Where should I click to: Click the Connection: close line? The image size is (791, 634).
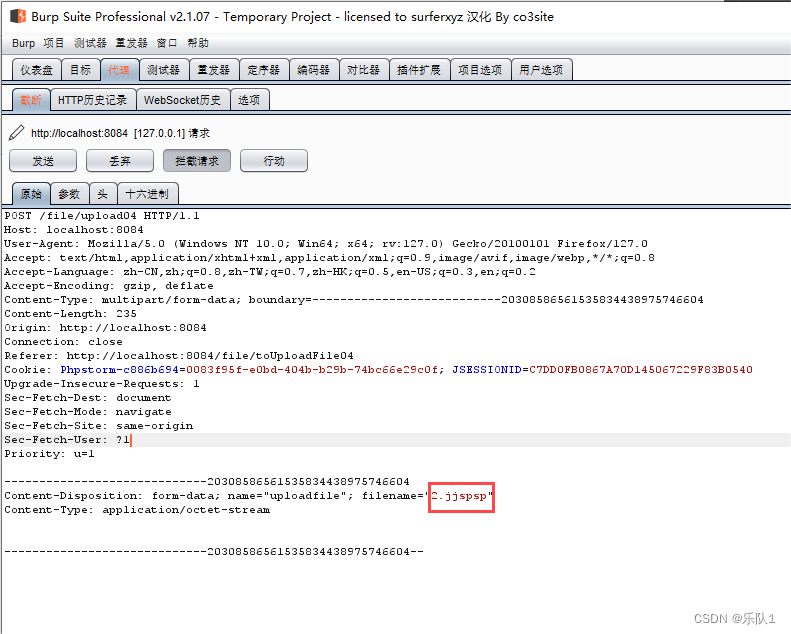tap(63, 342)
